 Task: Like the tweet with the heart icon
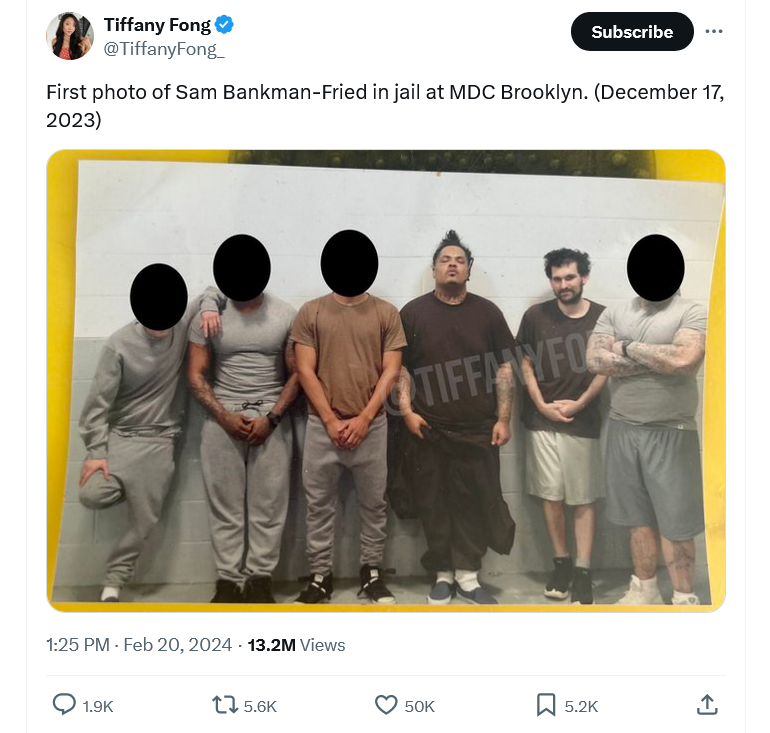click(386, 705)
